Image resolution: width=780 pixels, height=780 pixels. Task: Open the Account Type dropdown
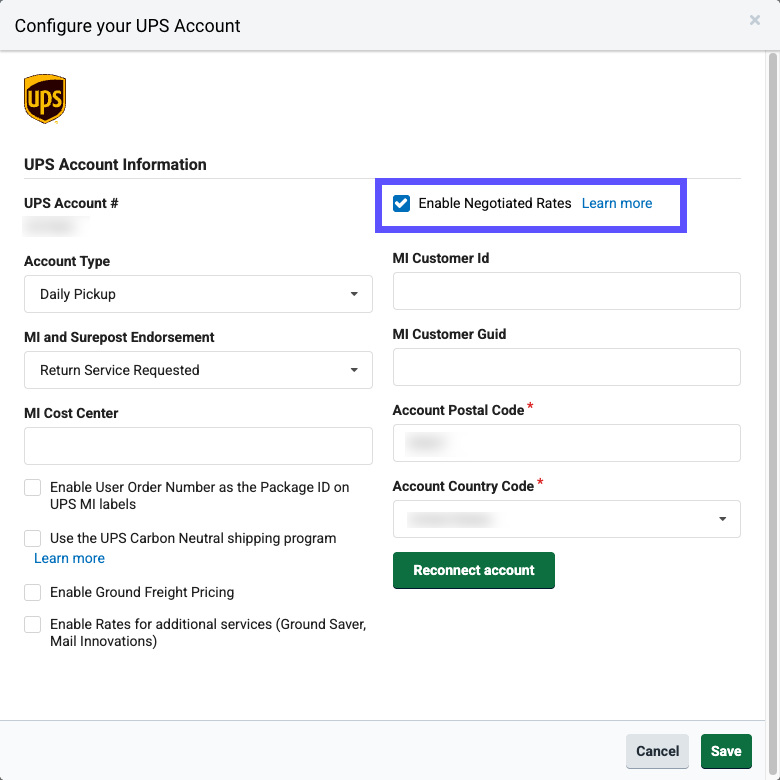(198, 294)
